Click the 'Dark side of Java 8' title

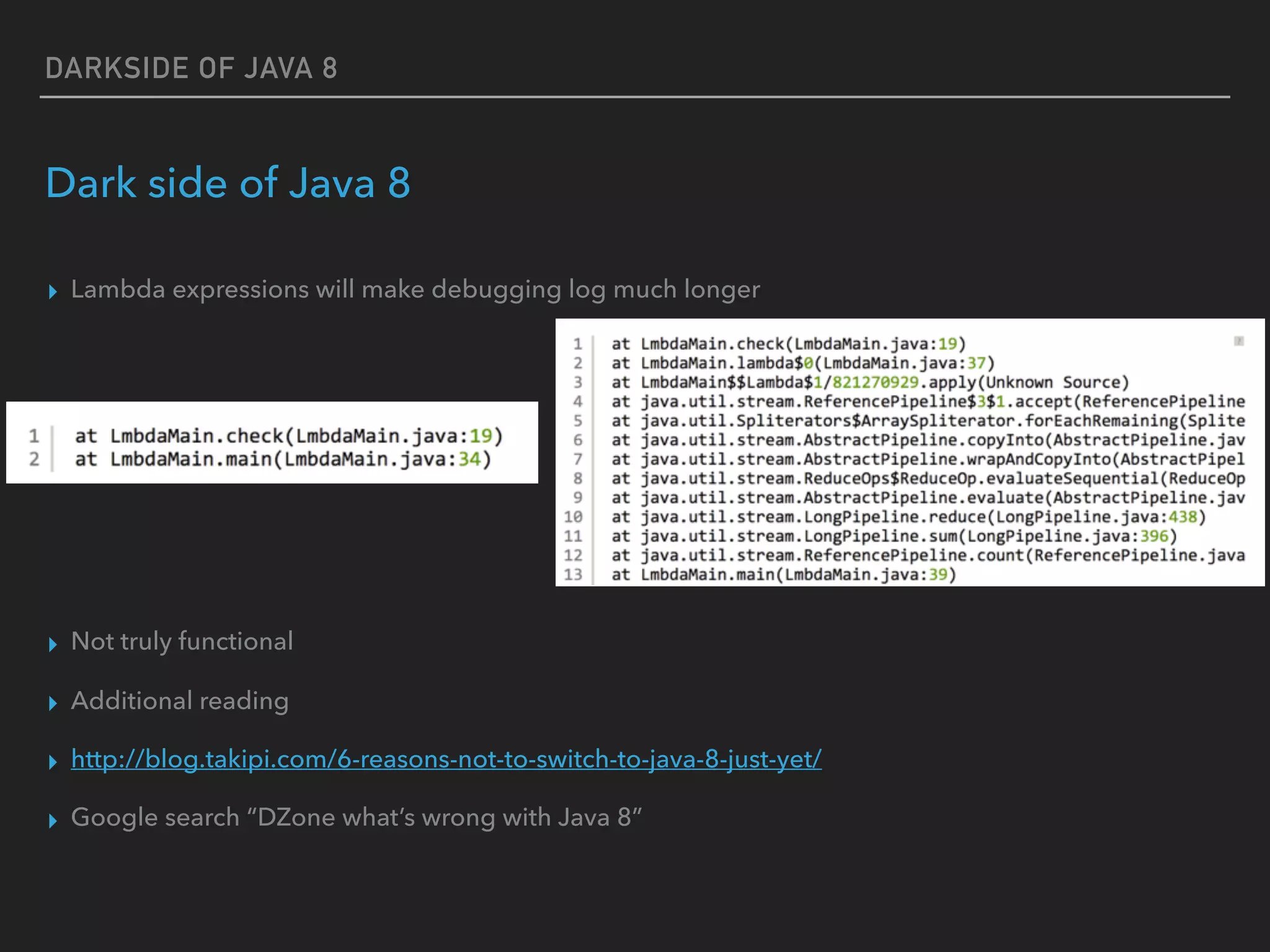(x=228, y=183)
